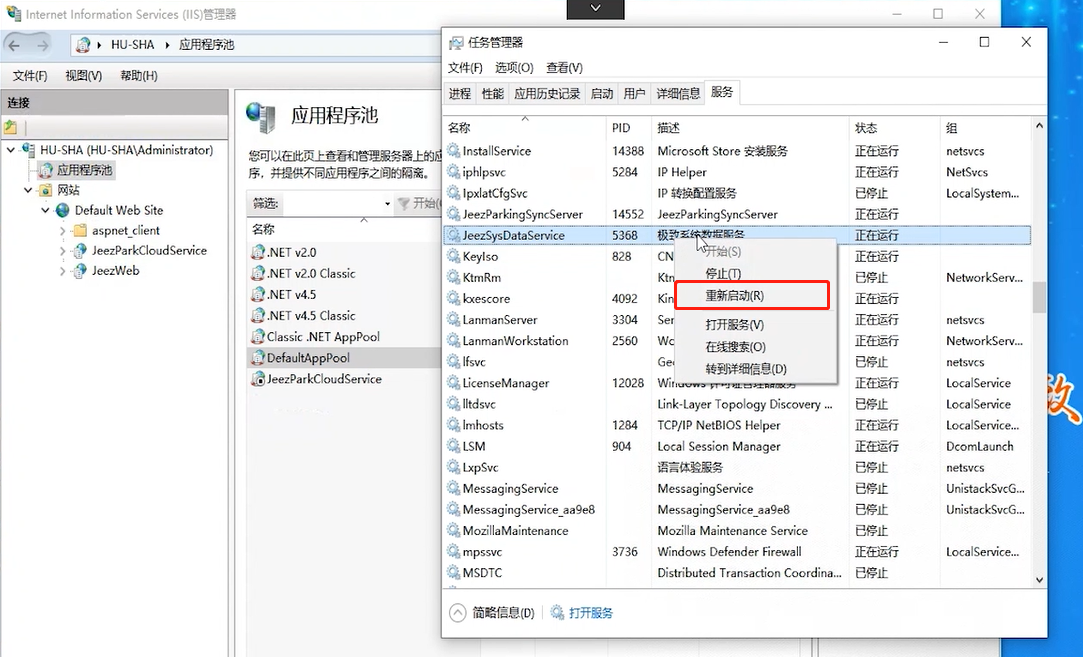Click the HU-SHA server node icon
This screenshot has height=657, width=1083.
28,149
